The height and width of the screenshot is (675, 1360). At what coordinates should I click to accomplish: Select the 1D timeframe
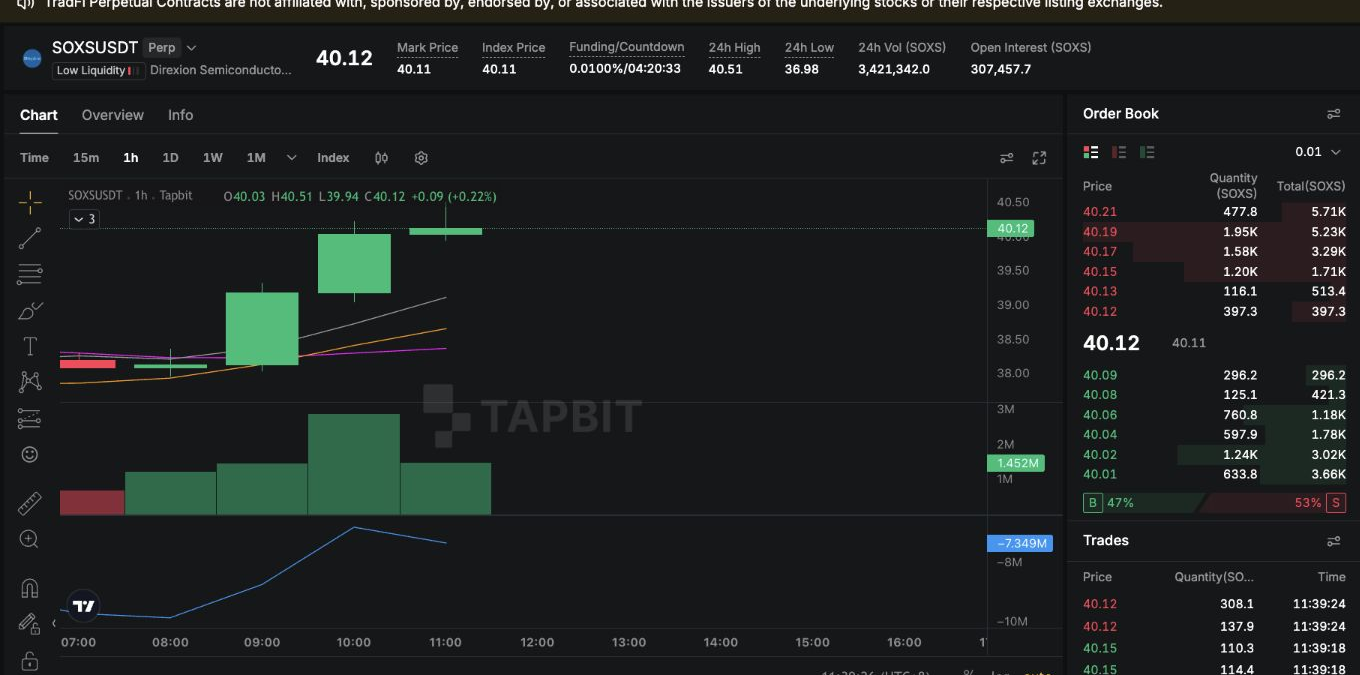[x=170, y=158]
